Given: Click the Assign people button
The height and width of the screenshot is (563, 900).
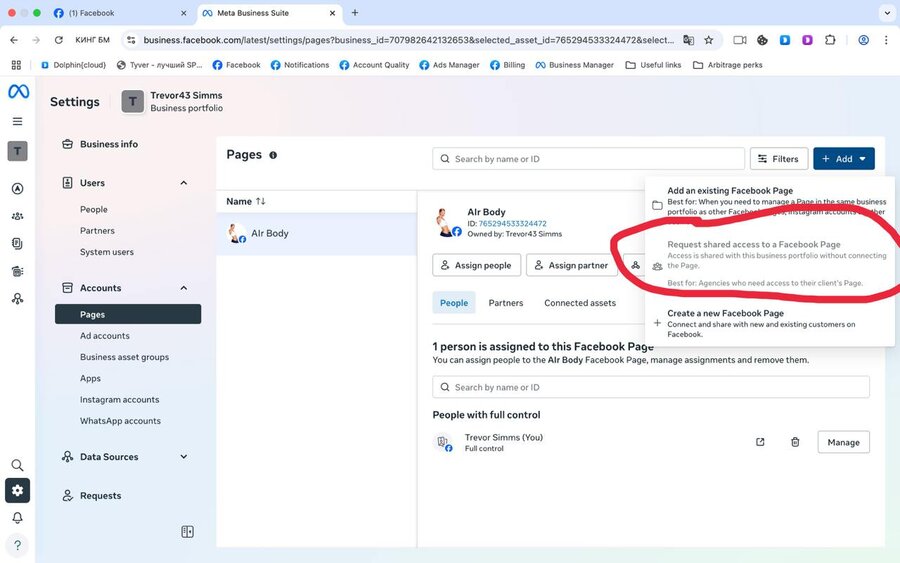Looking at the screenshot, I should click(x=476, y=265).
